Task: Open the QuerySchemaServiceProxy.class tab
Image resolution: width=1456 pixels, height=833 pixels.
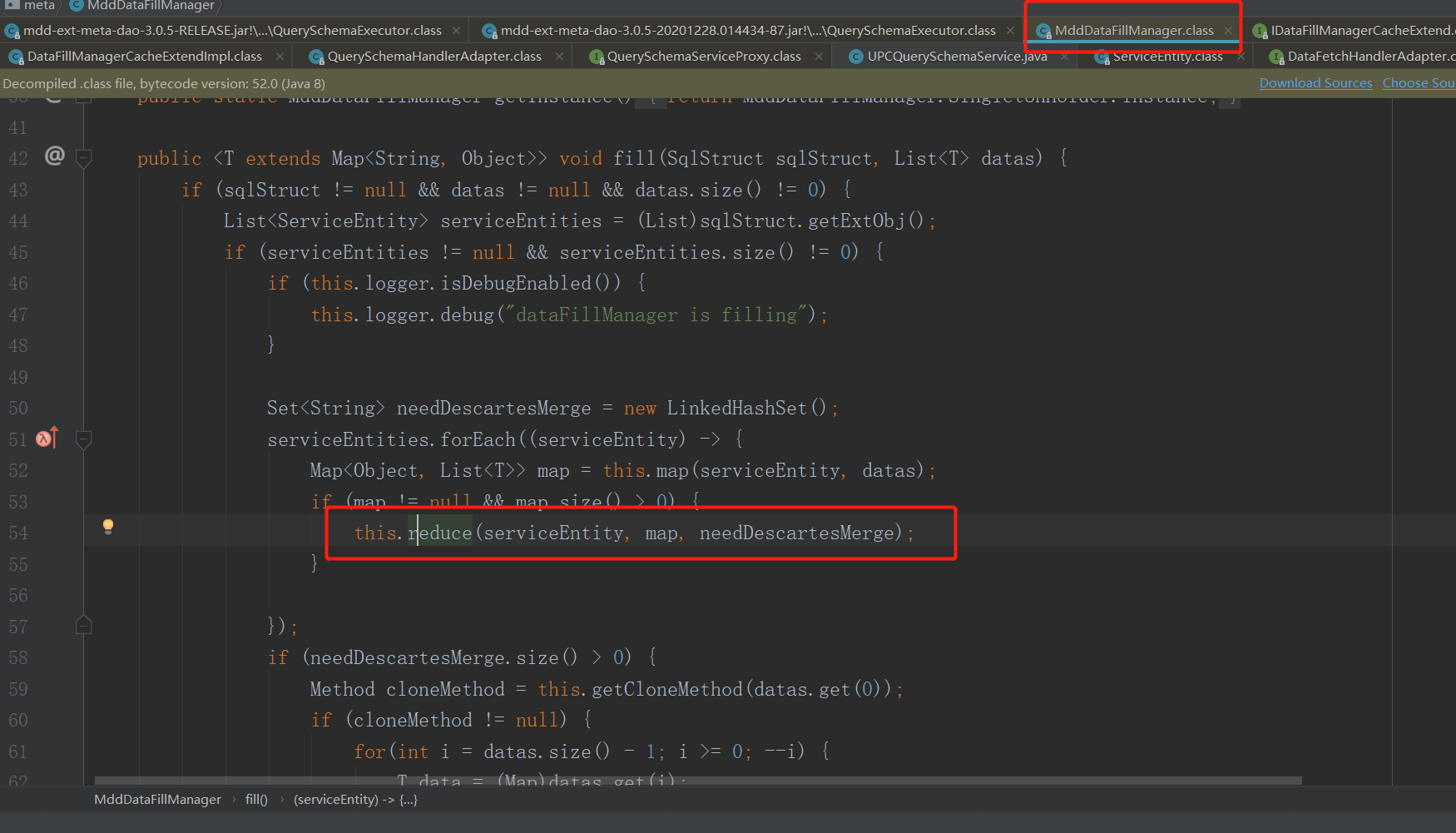Action: point(704,57)
